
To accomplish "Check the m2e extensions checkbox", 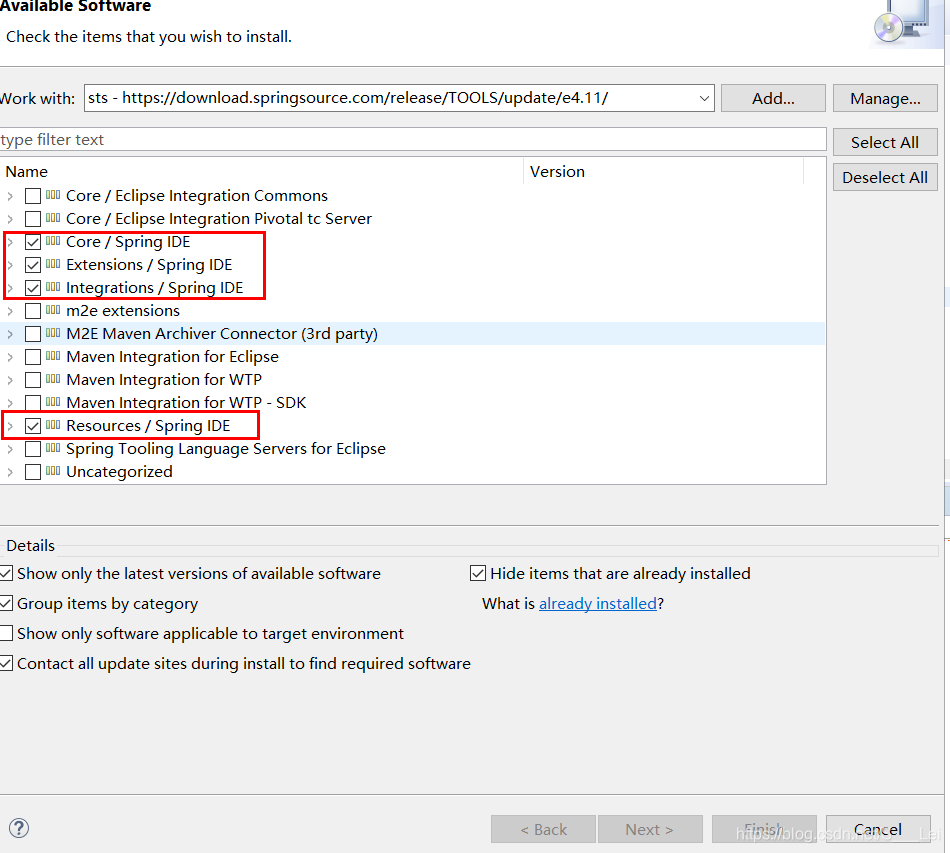I will point(33,311).
